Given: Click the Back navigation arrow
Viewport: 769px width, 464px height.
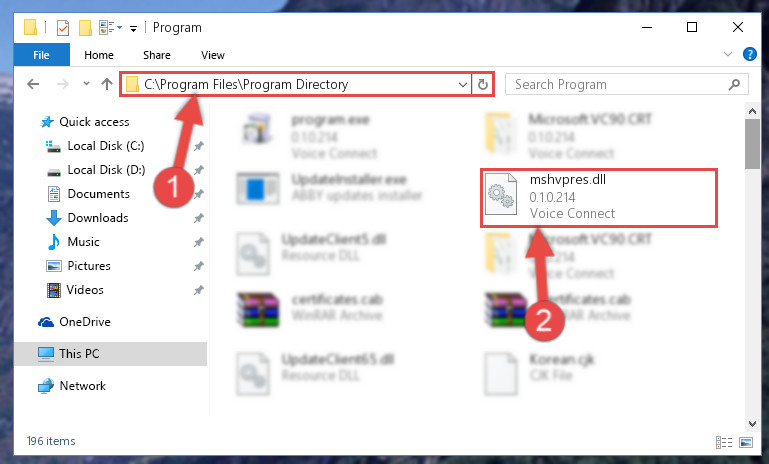Looking at the screenshot, I should tap(33, 84).
